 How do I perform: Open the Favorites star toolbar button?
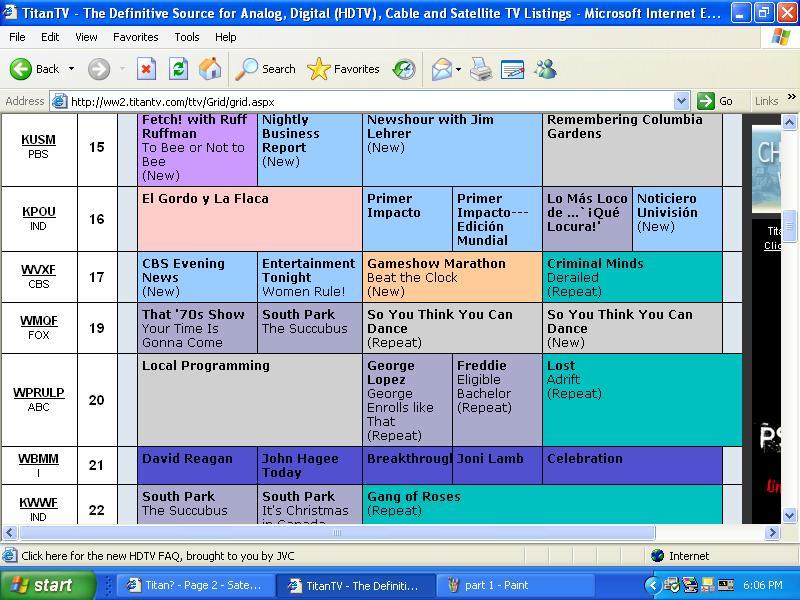[343, 69]
